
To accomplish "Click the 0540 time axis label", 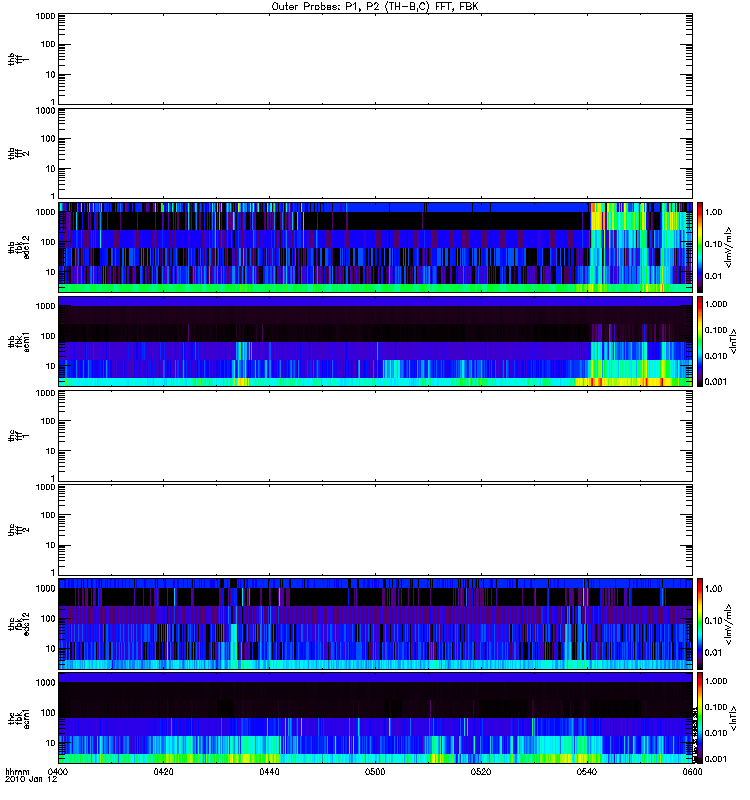I will tap(587, 772).
